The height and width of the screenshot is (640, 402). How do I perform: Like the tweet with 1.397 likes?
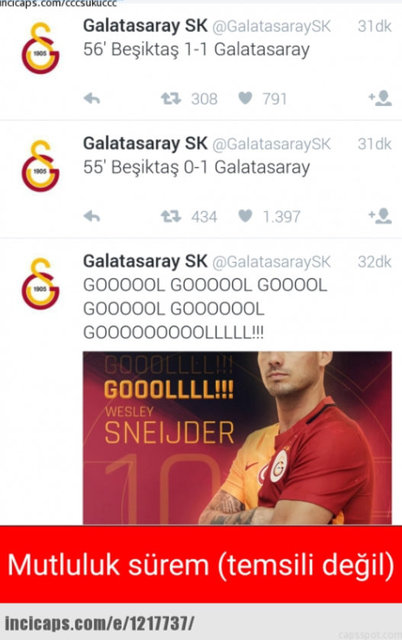point(245,216)
